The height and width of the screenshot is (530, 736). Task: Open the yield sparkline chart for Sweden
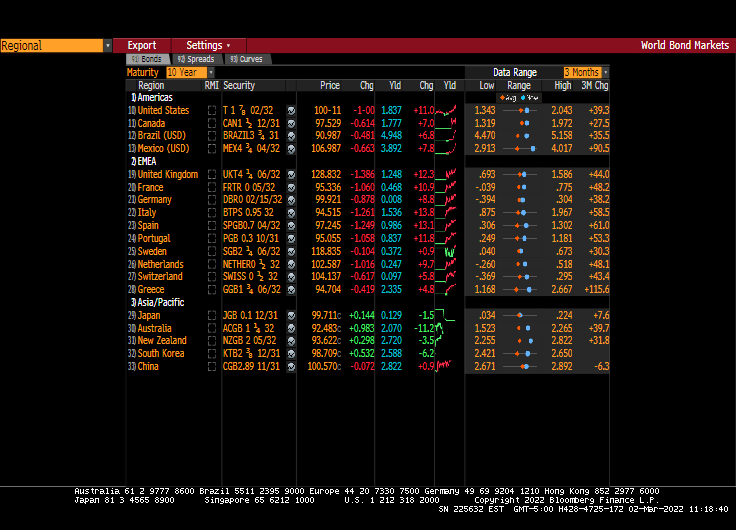(450, 251)
